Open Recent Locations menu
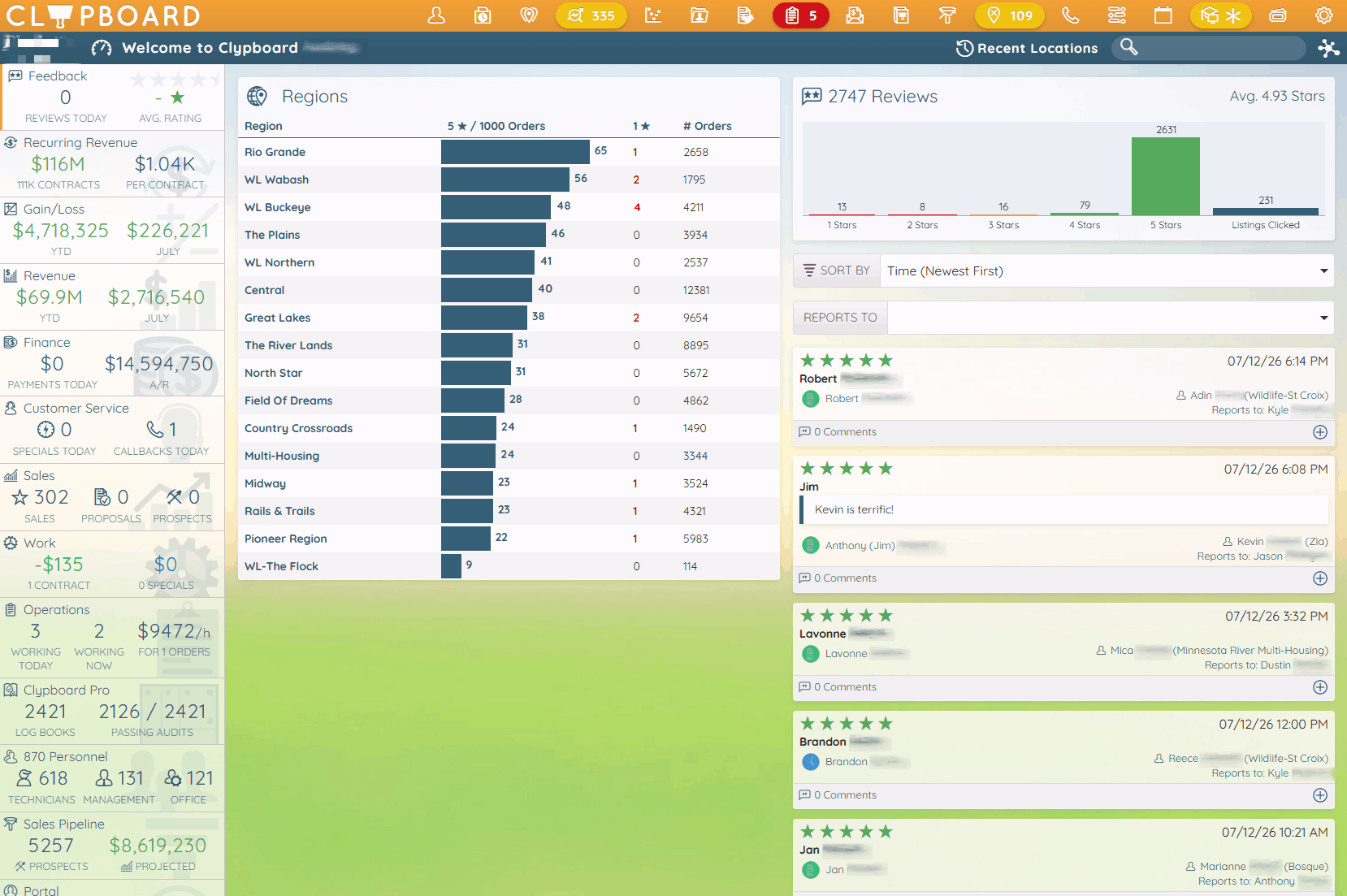 (x=1027, y=48)
